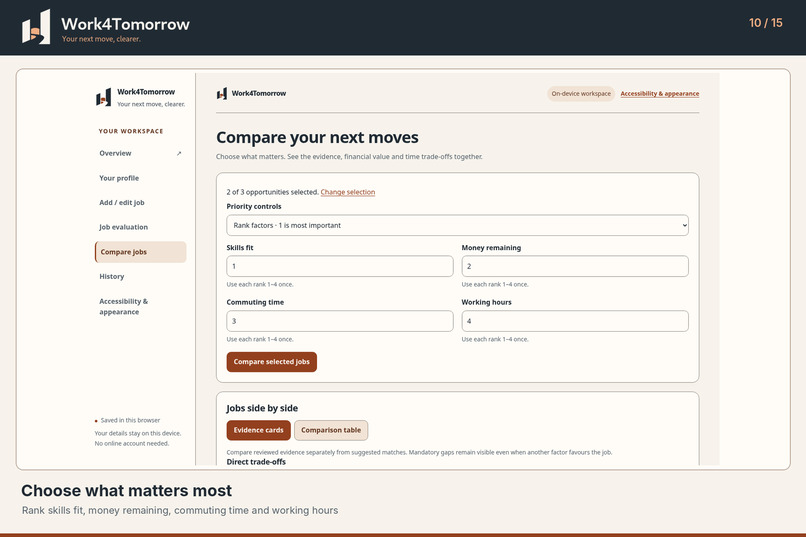The width and height of the screenshot is (806, 537).
Task: Click the On-device workspace badge
Action: click(x=581, y=94)
